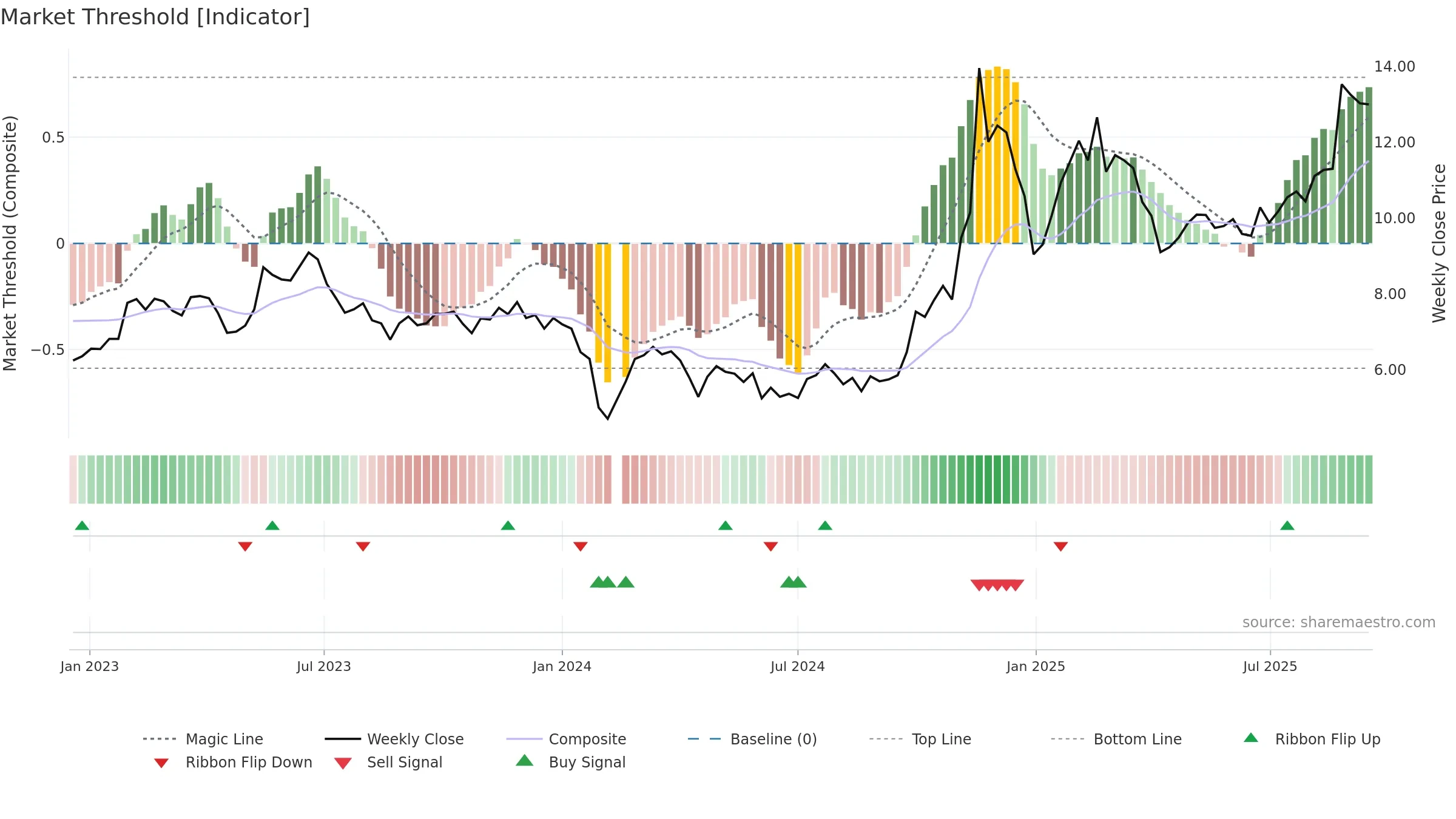Toggle the Baseline (0) legend entry
The image size is (1456, 819).
click(752, 739)
